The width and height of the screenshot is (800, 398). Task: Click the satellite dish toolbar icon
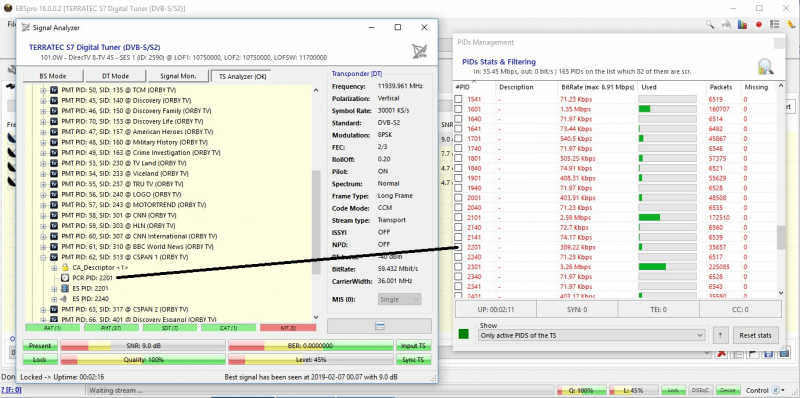pos(726,24)
